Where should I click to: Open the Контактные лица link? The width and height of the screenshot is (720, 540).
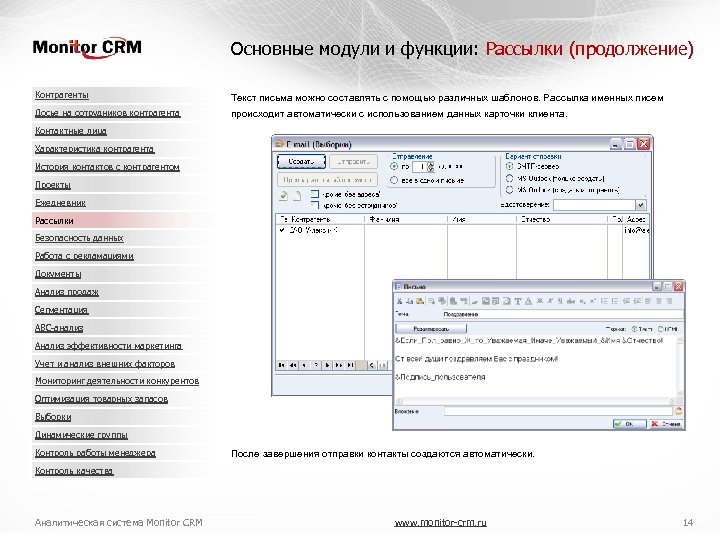pos(71,131)
